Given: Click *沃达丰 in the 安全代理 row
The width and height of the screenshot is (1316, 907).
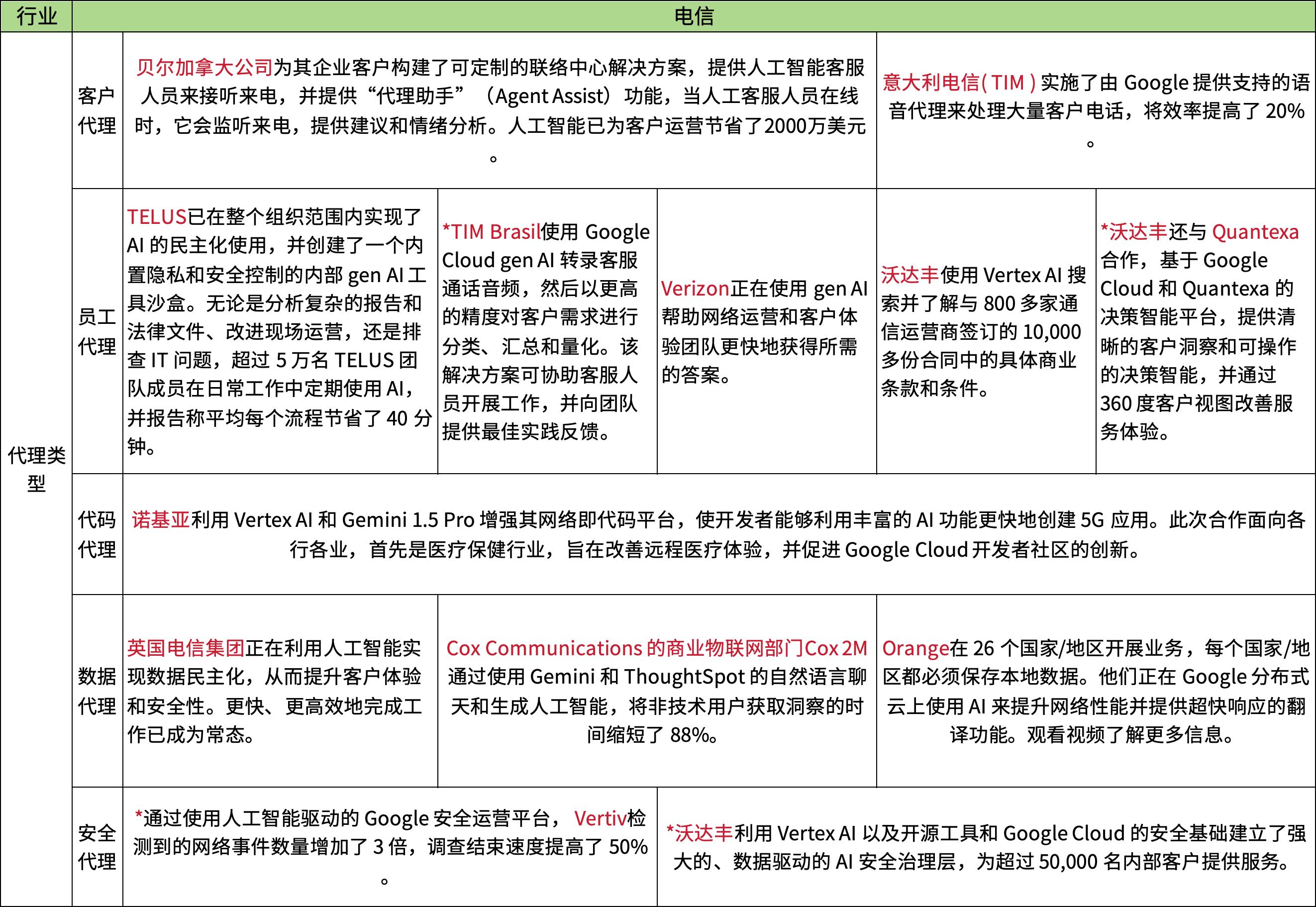Looking at the screenshot, I should tap(700, 833).
